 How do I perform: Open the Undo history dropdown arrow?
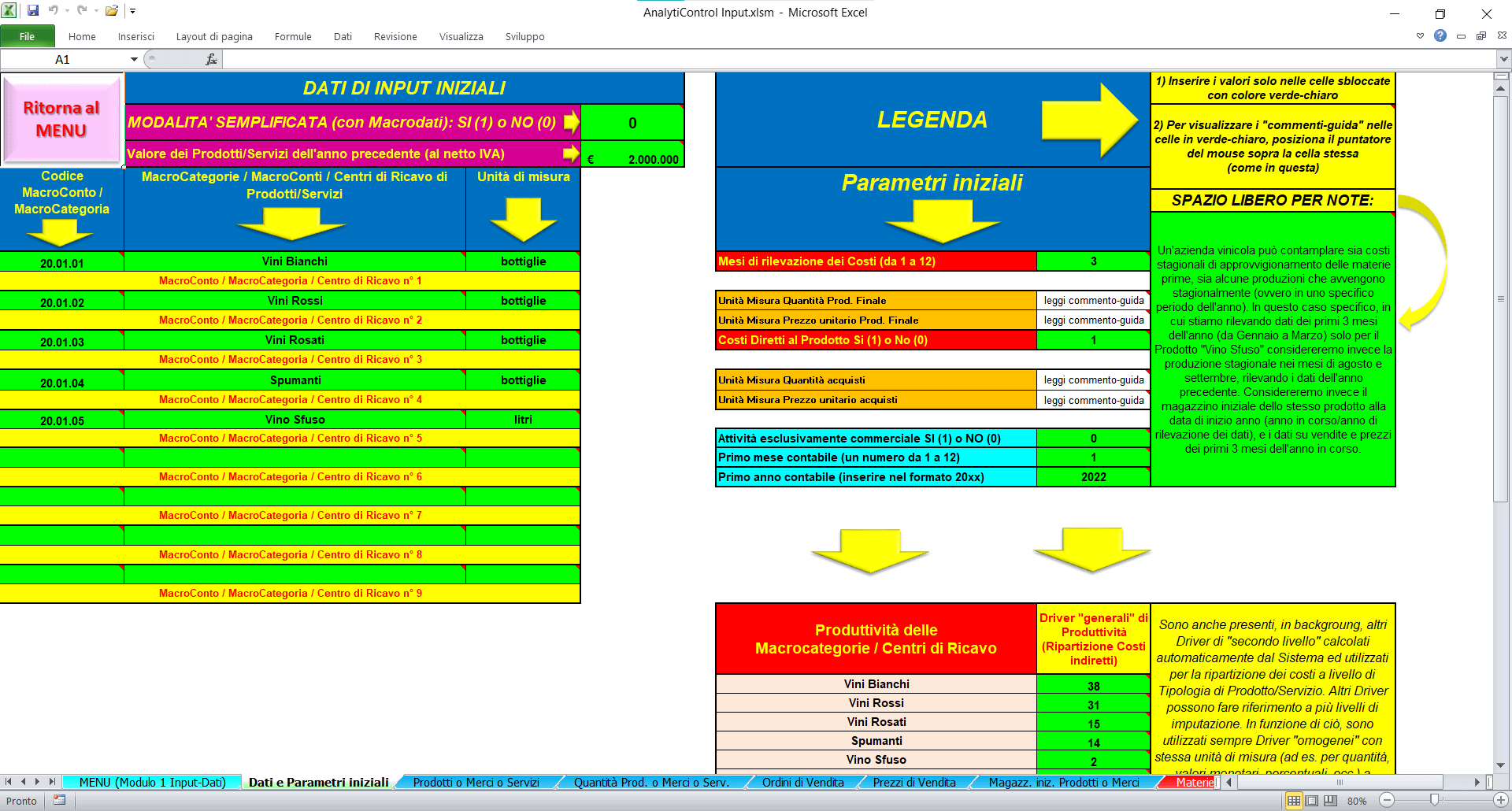tap(67, 11)
